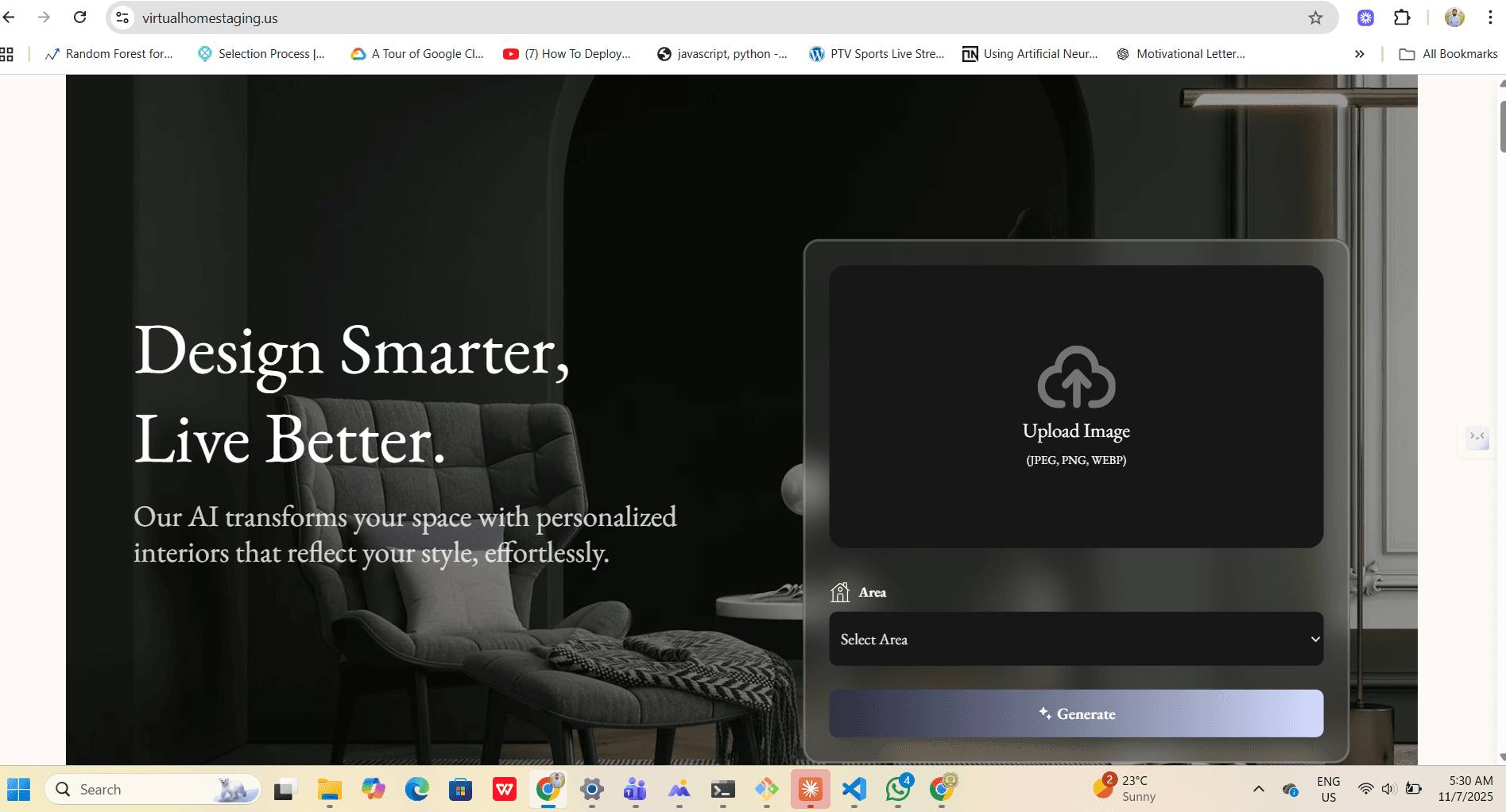1506x812 pixels.
Task: Open Chrome's three-dot menu
Action: coord(1490,17)
